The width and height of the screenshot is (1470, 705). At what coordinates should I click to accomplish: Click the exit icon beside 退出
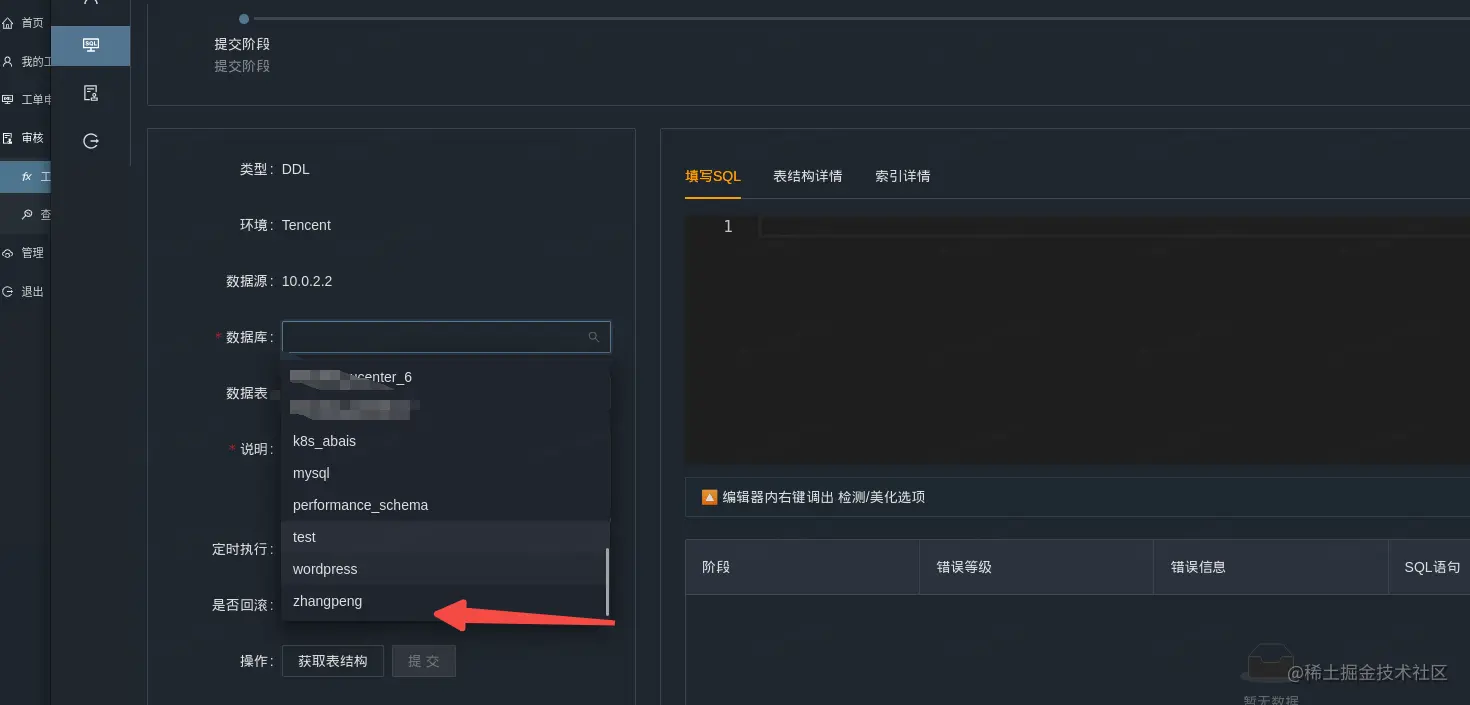coord(8,291)
